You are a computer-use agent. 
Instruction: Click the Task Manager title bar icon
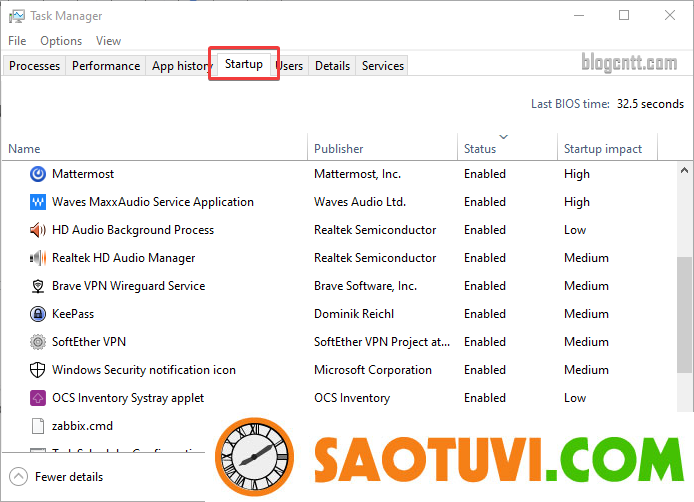tap(16, 16)
